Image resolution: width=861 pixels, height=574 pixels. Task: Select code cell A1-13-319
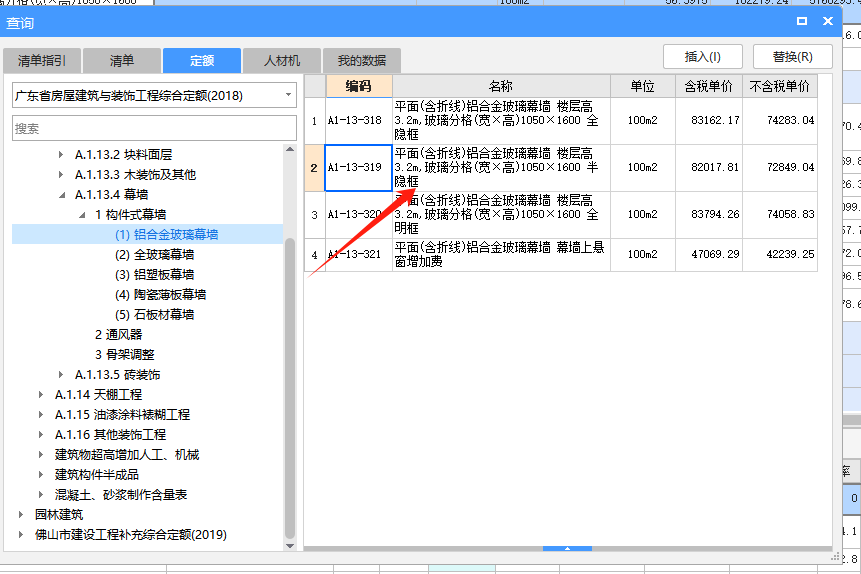click(x=359, y=168)
